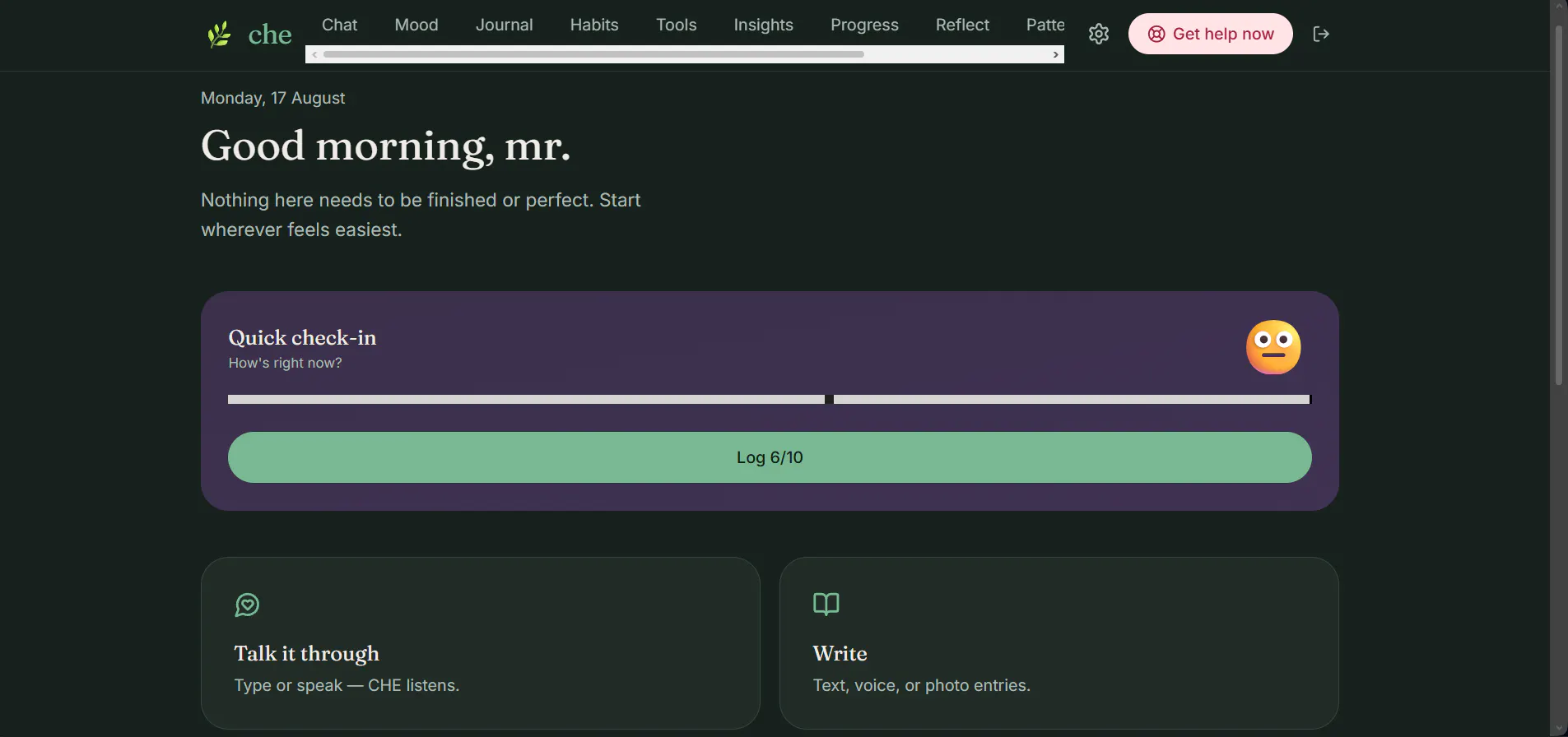Set the mood slider track value
The width and height of the screenshot is (1568, 737).
pyautogui.click(x=770, y=399)
